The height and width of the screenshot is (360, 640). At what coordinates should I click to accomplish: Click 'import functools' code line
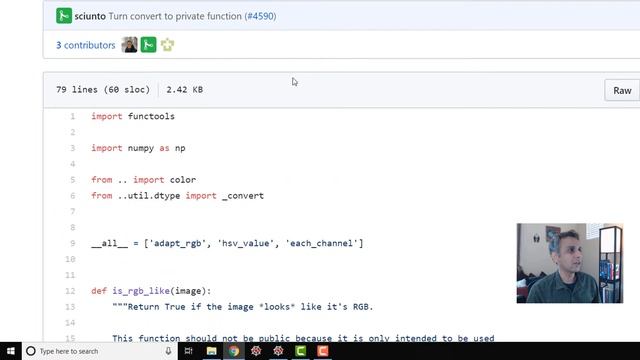[133, 116]
